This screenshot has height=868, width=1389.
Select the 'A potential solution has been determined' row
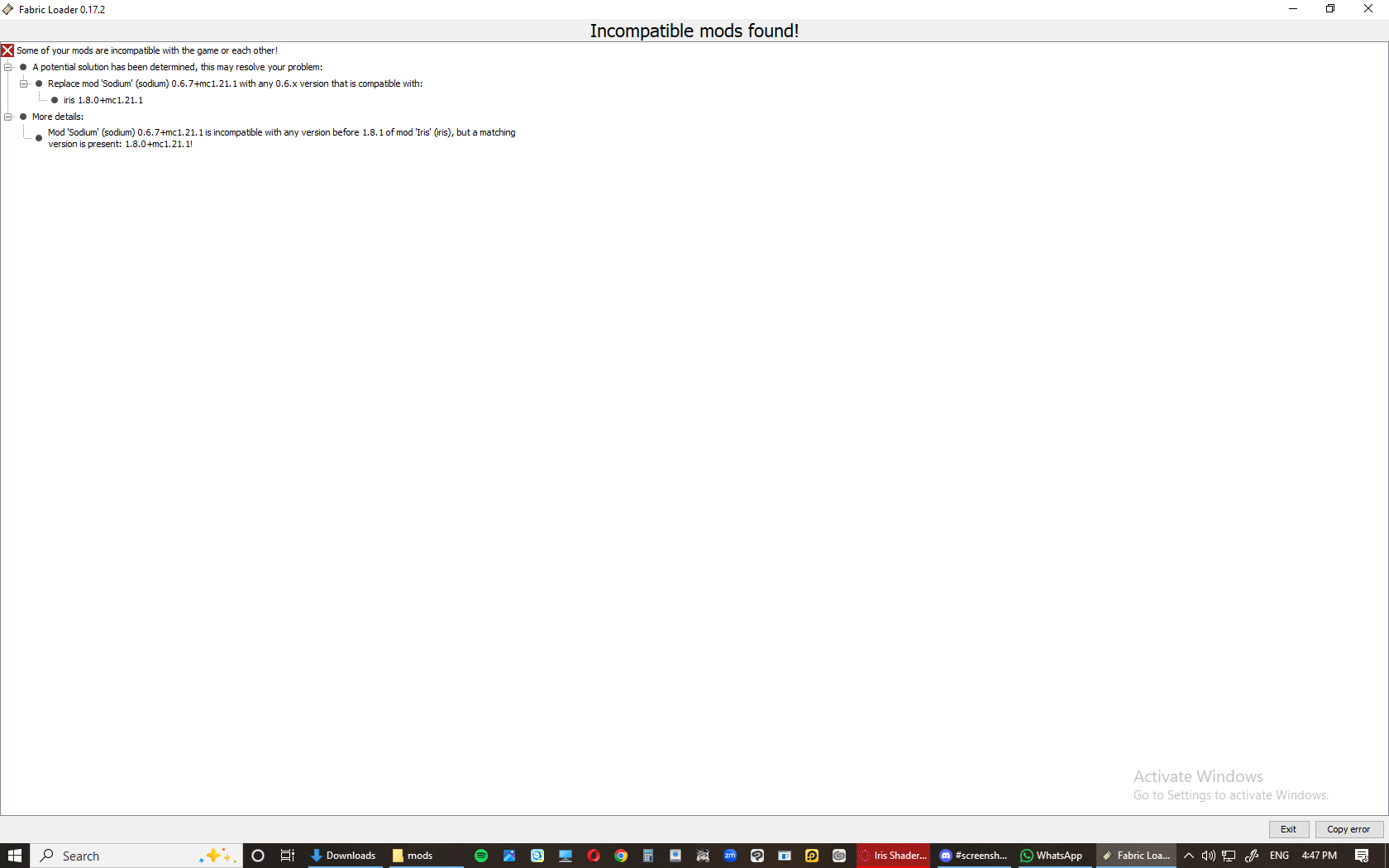177,67
